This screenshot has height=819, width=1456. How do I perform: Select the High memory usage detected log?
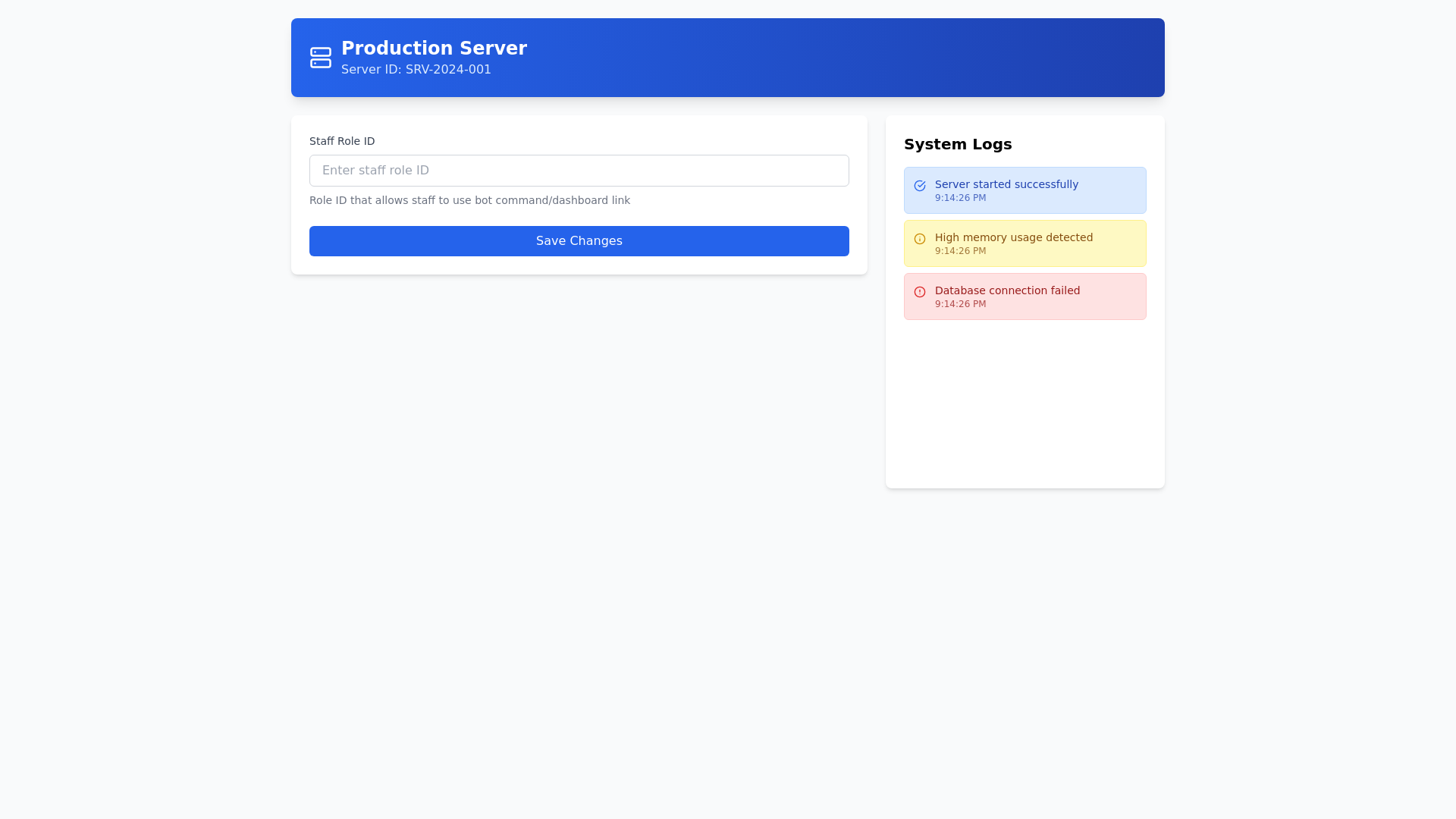pos(1025,243)
